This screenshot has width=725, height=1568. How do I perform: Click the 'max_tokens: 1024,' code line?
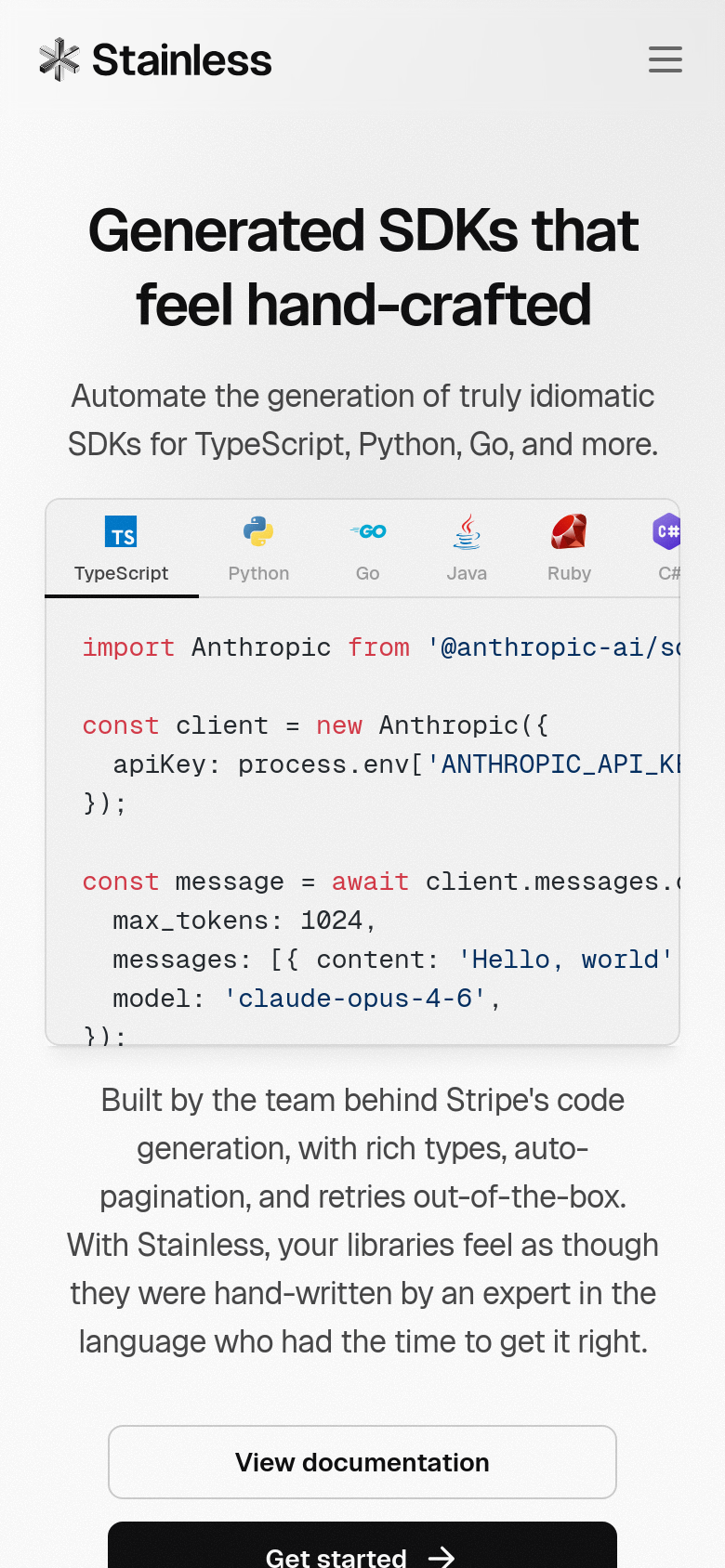(244, 921)
